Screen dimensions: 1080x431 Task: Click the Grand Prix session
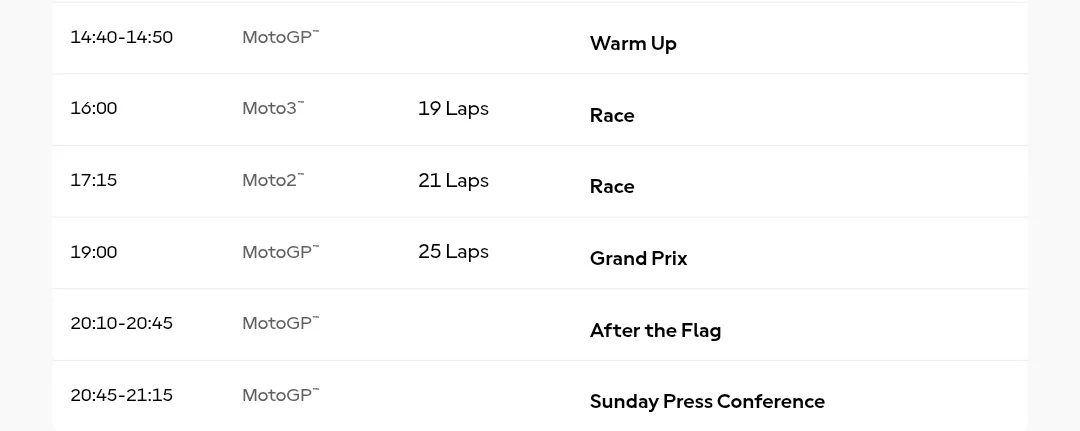pos(638,259)
